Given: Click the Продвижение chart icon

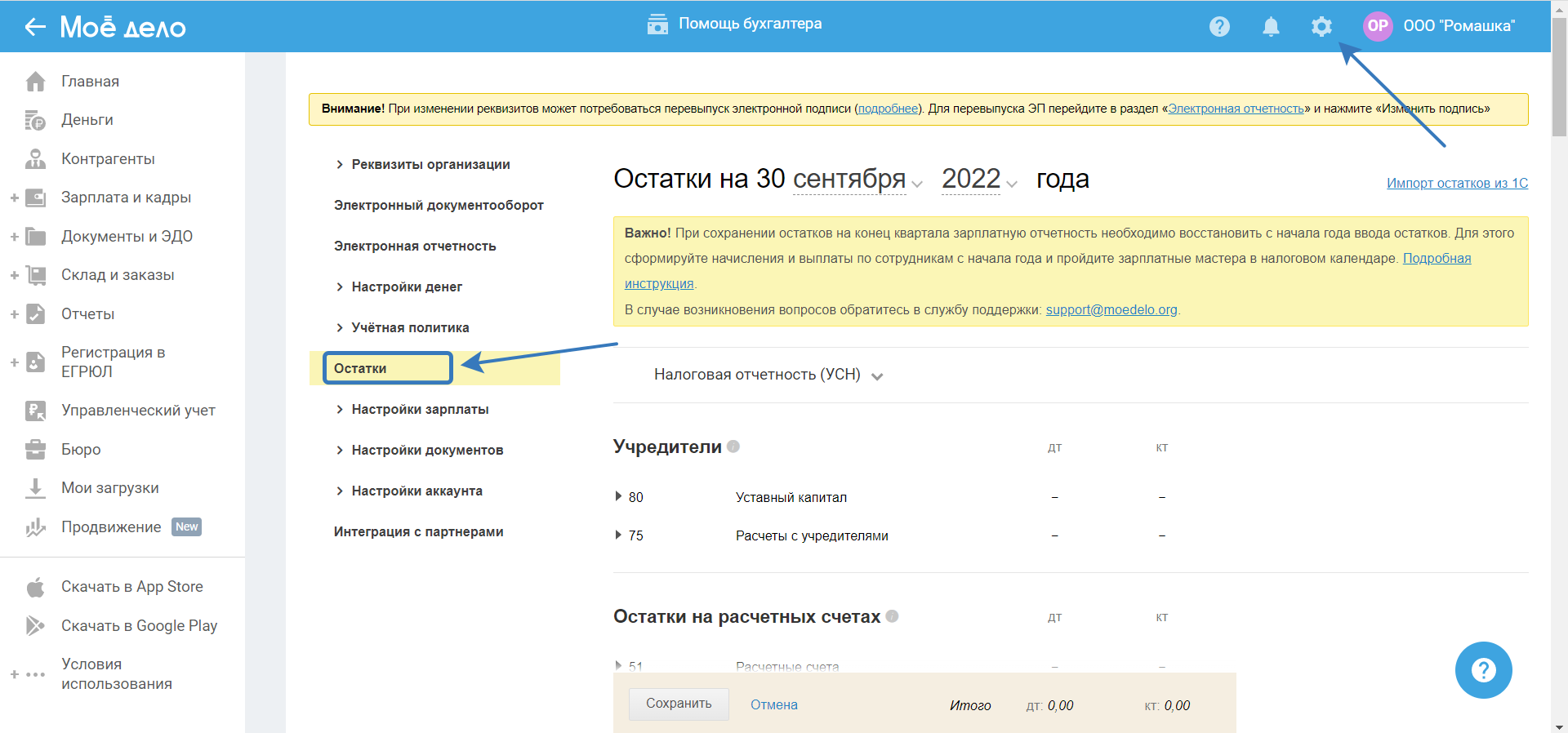Looking at the screenshot, I should [x=35, y=527].
